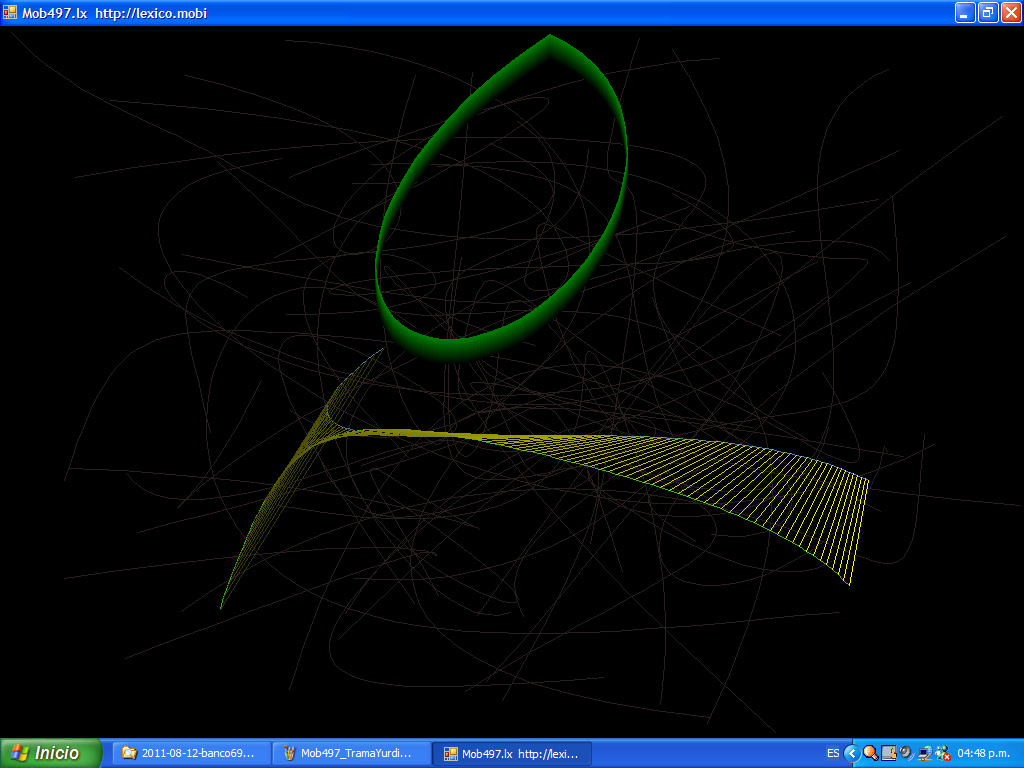Restore down the Mob497.lx window
The width and height of the screenshot is (1024, 768).
pyautogui.click(x=988, y=12)
